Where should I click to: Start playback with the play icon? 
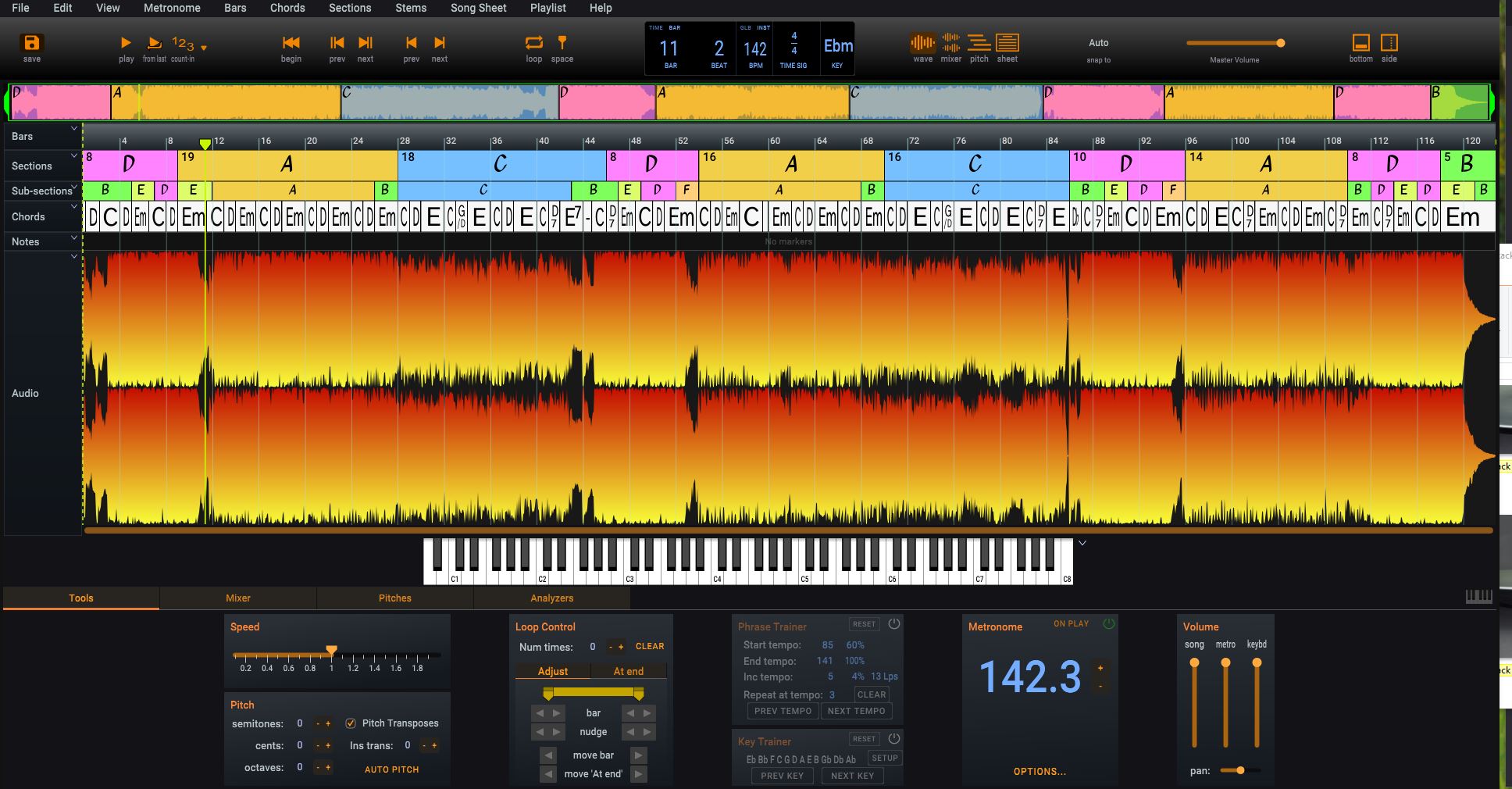[x=126, y=44]
